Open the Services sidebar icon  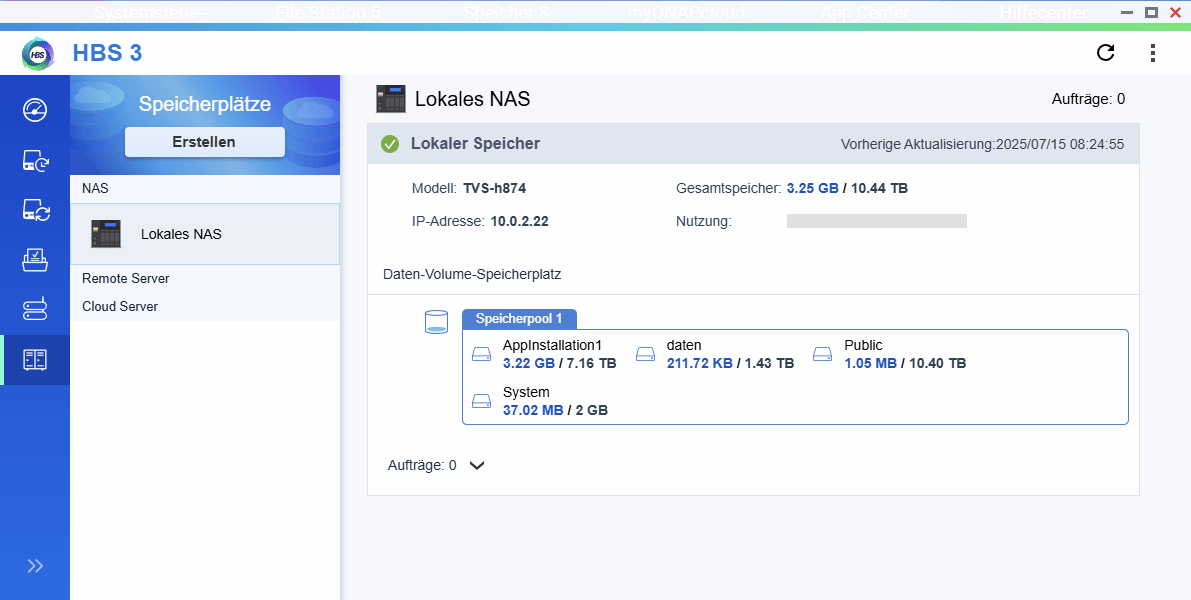click(35, 310)
